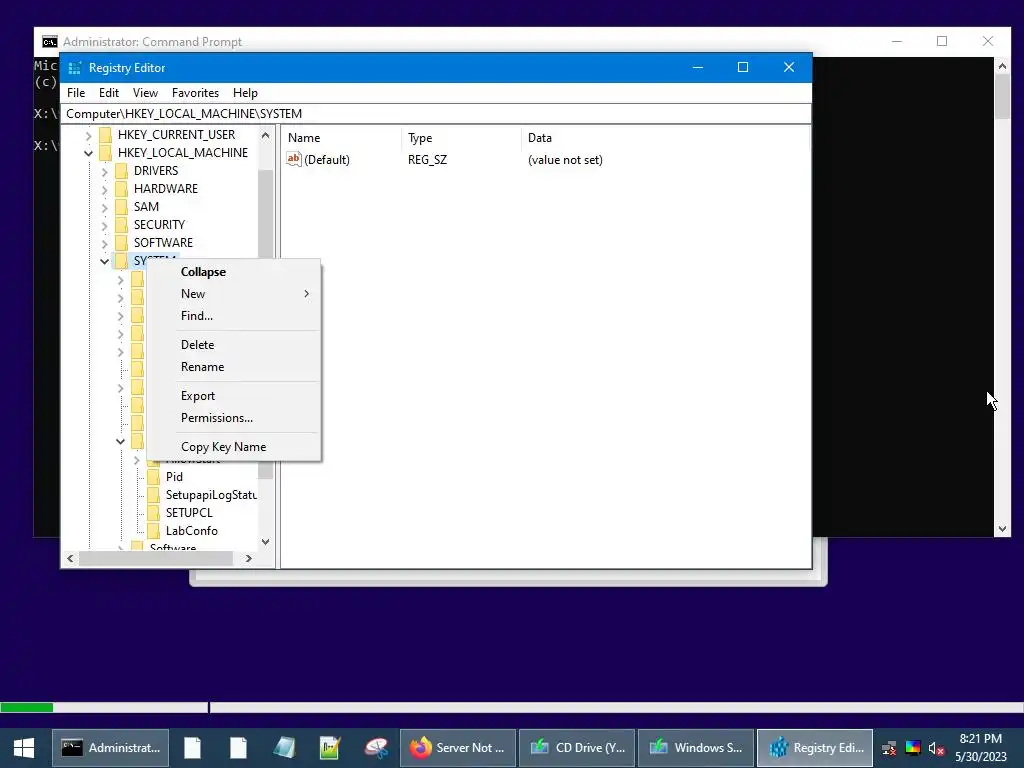The height and width of the screenshot is (768, 1024).
Task: Select the DRIVERS folder icon
Action: point(121,170)
